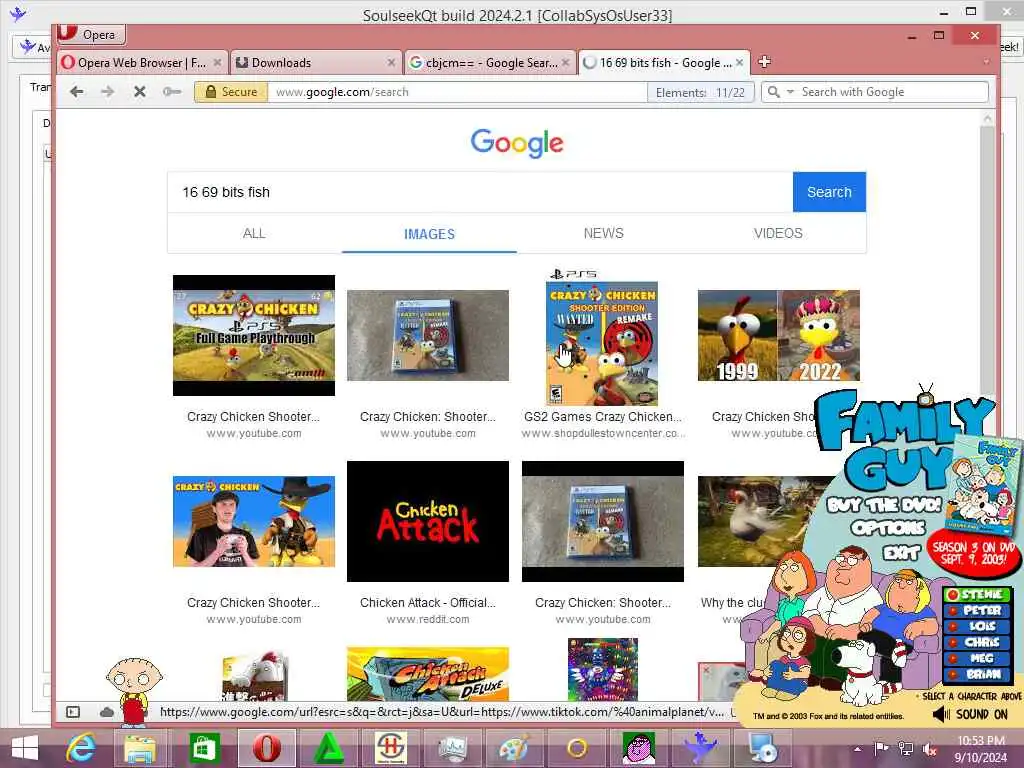The image size is (1024, 768).
Task: Open closed tabs trash dropdown in tab bar
Action: (x=986, y=62)
